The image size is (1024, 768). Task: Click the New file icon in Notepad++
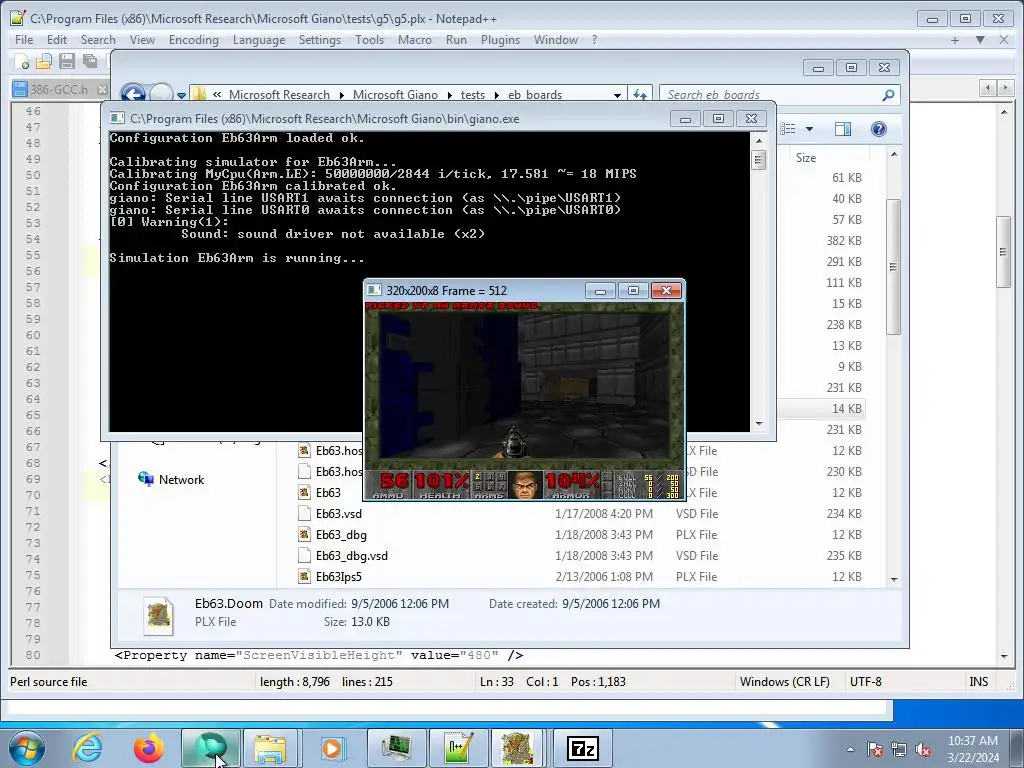click(22, 62)
